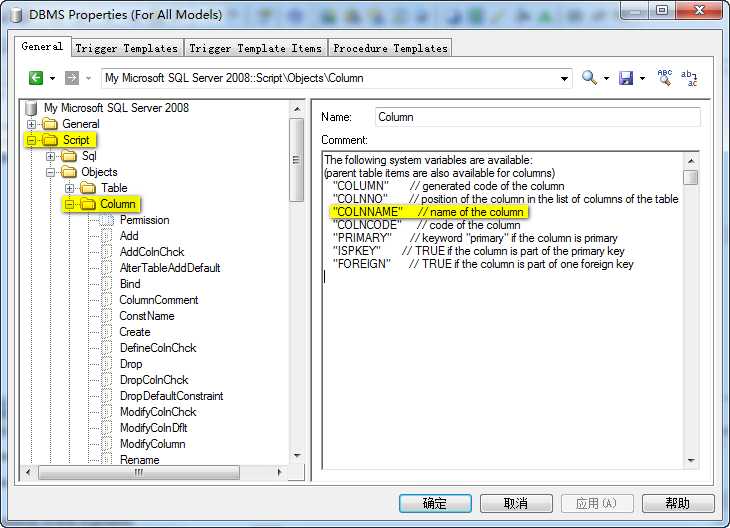Image resolution: width=730 pixels, height=528 pixels.
Task: Select the ConstName tree item
Action: click(x=147, y=316)
